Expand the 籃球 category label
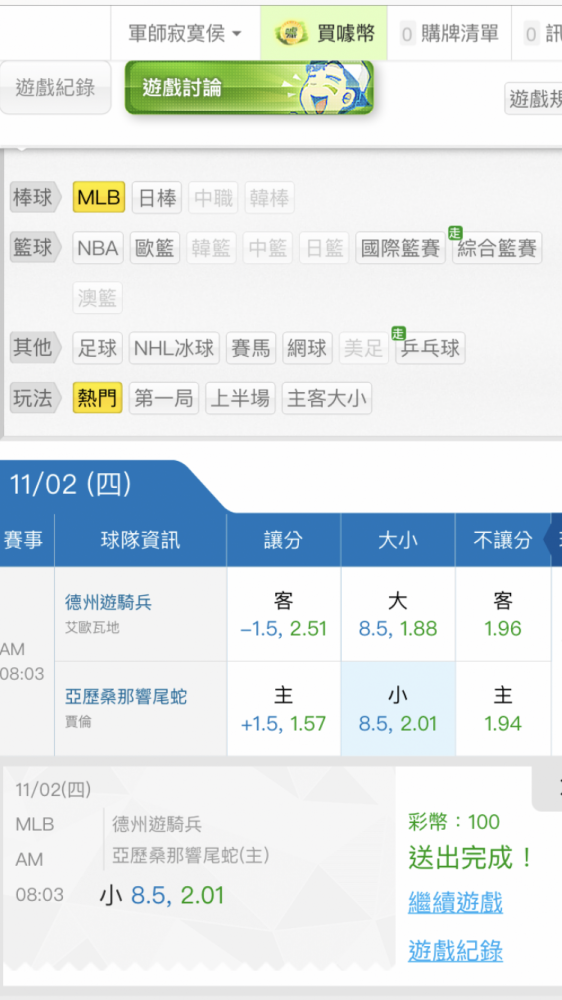Image resolution: width=562 pixels, height=1000 pixels. (x=36, y=247)
